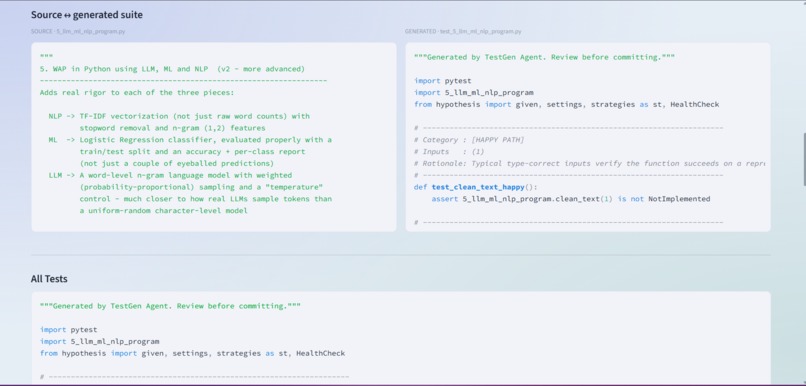Click the "def test_clean_text_happy():" line
Screen dimensions: 806x386
(x=475, y=187)
